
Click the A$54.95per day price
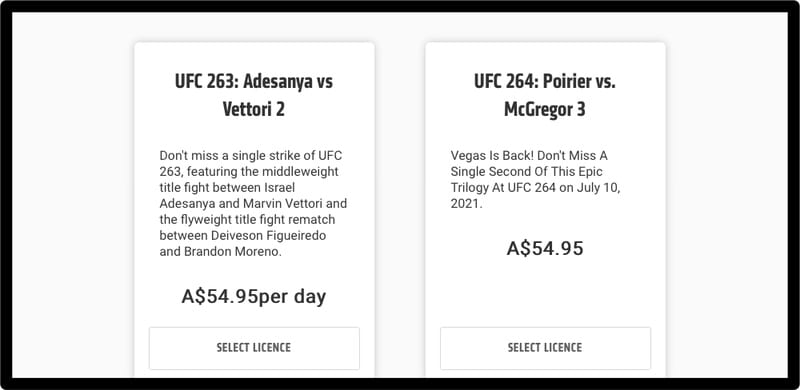coord(254,297)
